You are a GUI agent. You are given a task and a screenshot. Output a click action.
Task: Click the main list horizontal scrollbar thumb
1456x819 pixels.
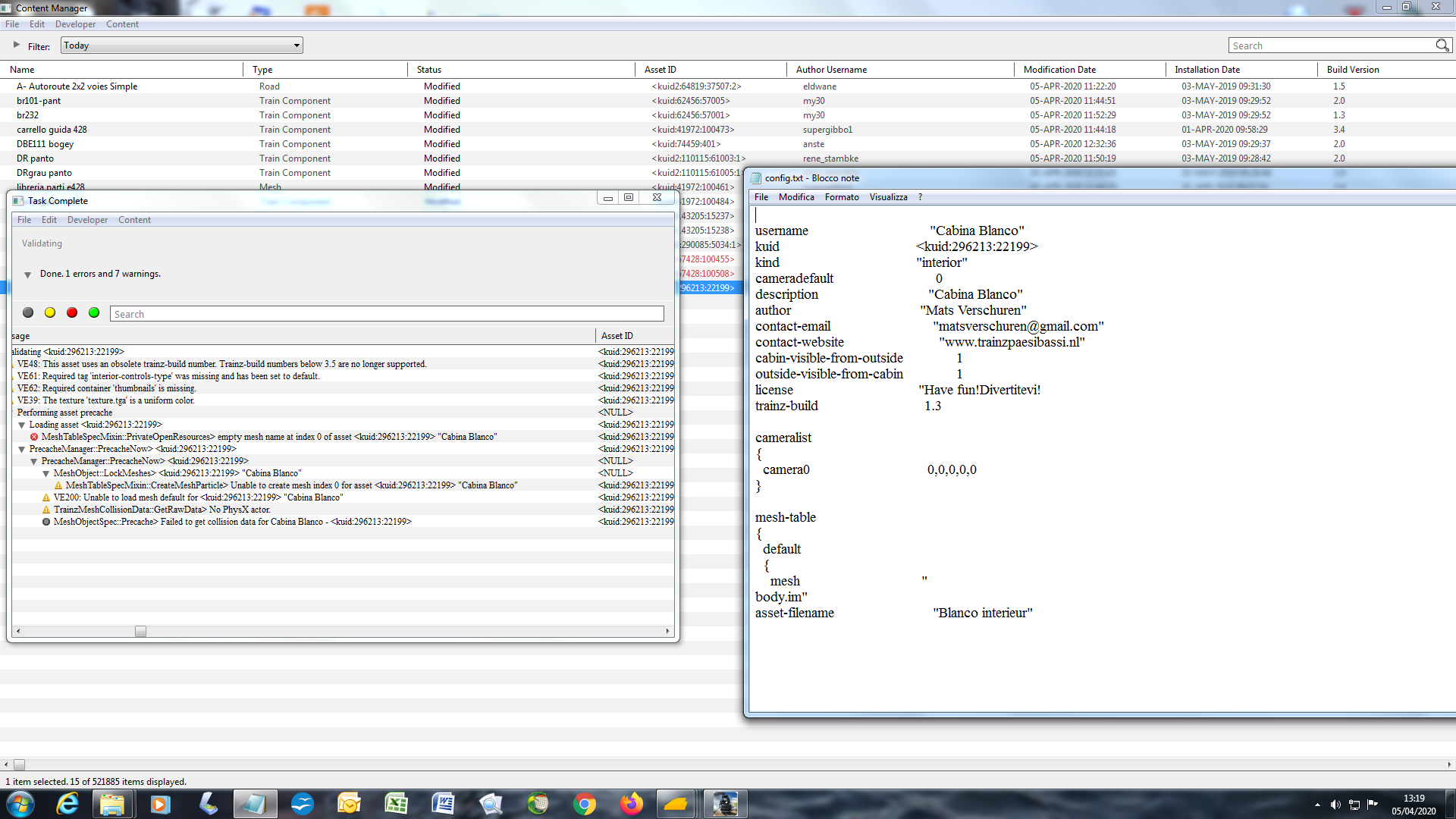coord(20,764)
